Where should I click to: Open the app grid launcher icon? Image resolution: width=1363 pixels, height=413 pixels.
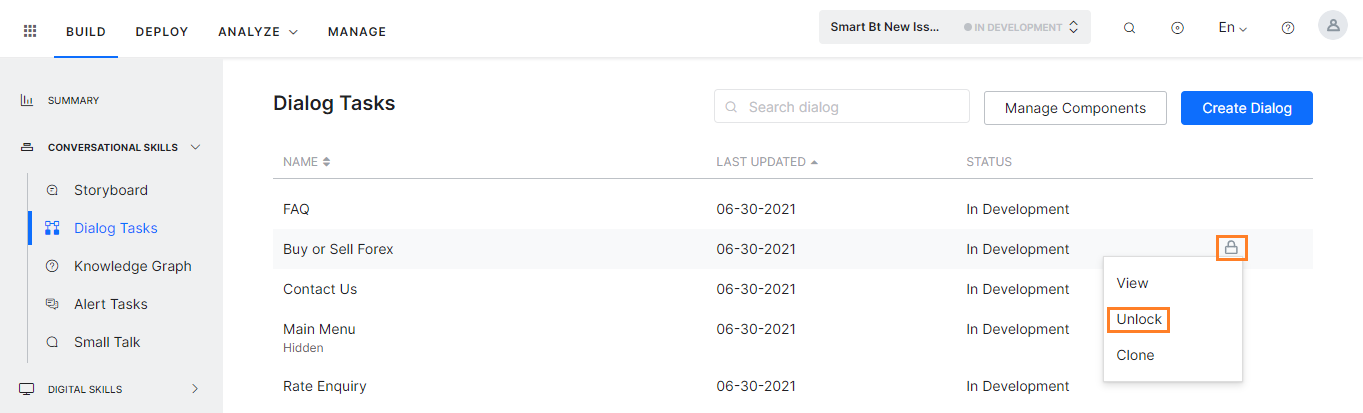(30, 31)
